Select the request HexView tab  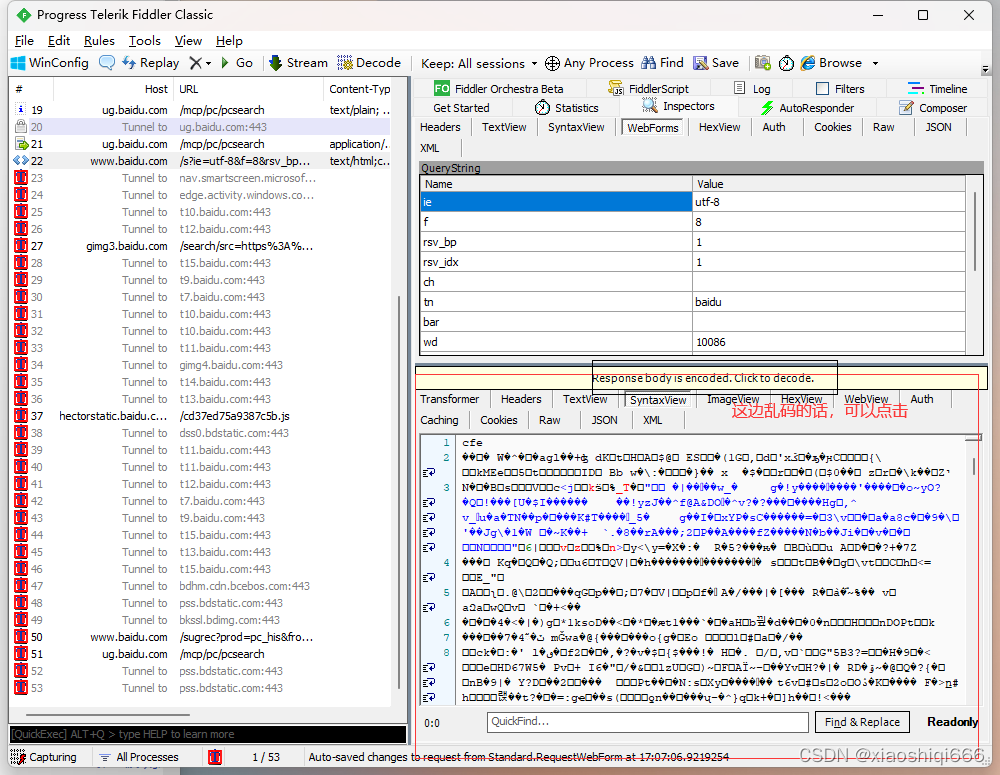(719, 127)
